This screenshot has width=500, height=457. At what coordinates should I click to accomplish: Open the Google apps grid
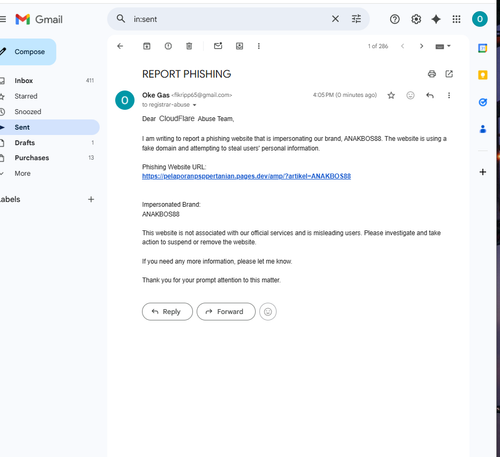(456, 19)
